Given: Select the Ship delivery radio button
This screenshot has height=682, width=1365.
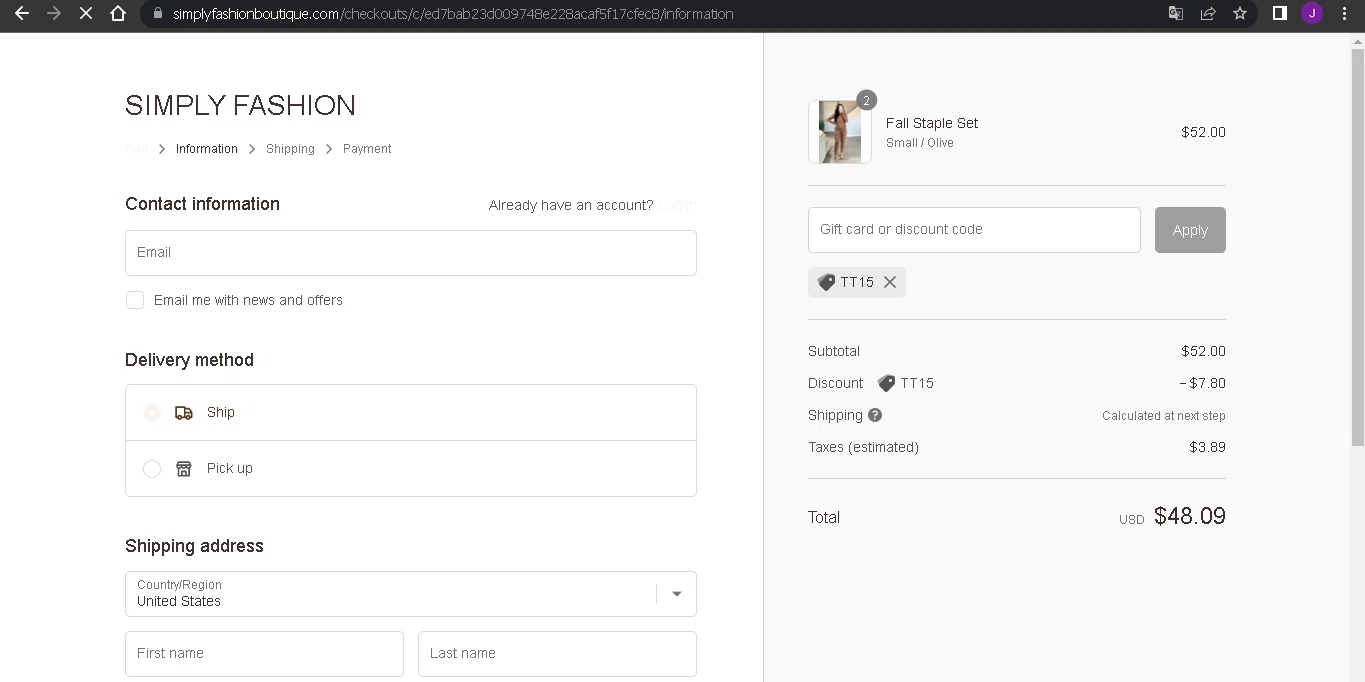Looking at the screenshot, I should click(x=152, y=412).
